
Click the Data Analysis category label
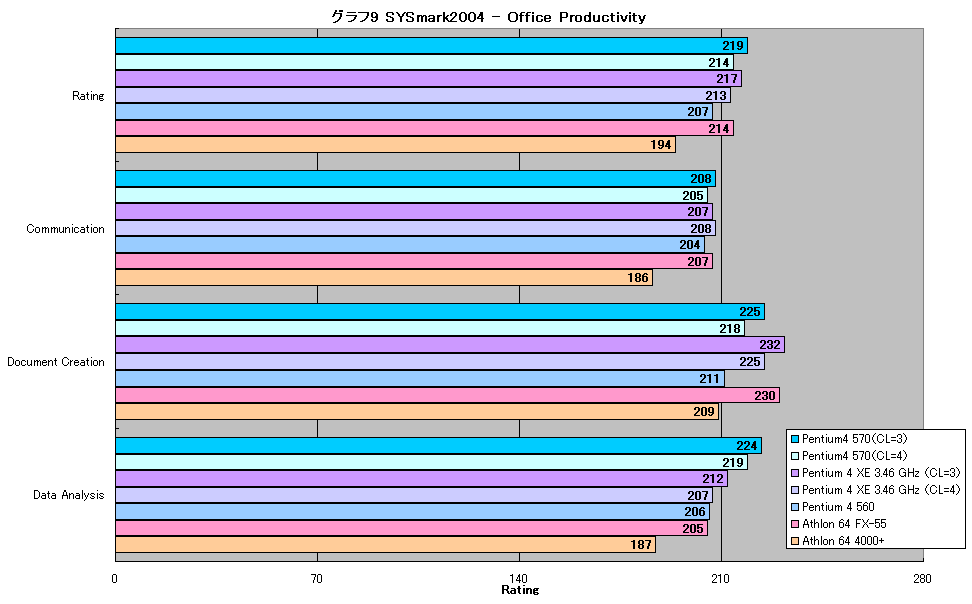pos(68,495)
